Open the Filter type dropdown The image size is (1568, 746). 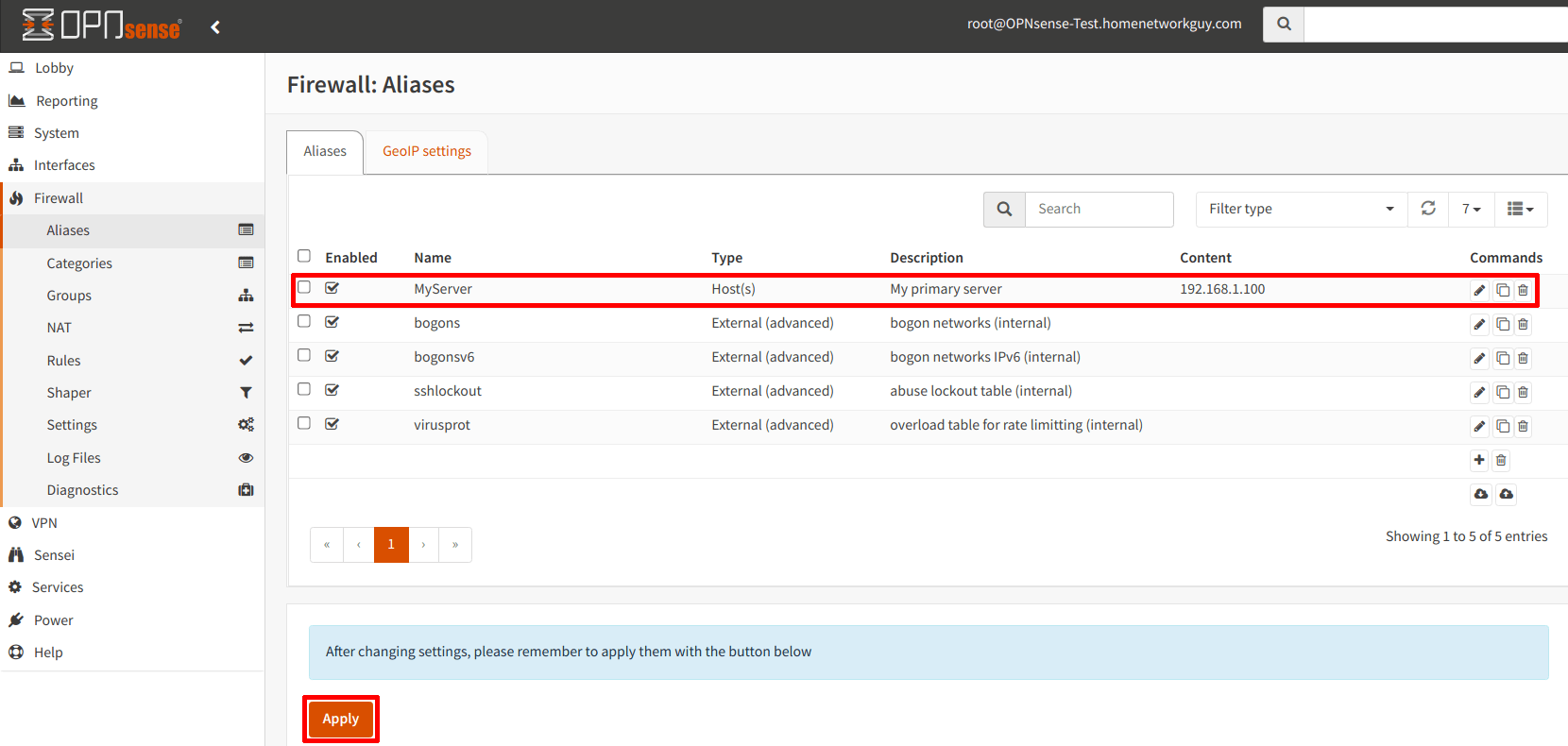pyautogui.click(x=1301, y=209)
